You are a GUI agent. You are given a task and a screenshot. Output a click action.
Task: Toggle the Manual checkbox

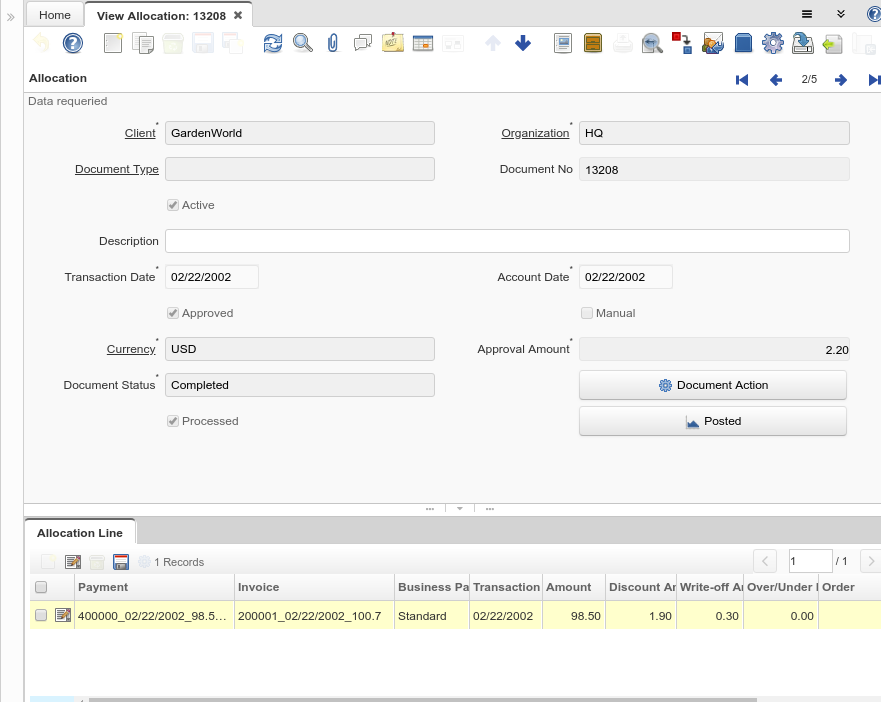pos(587,313)
